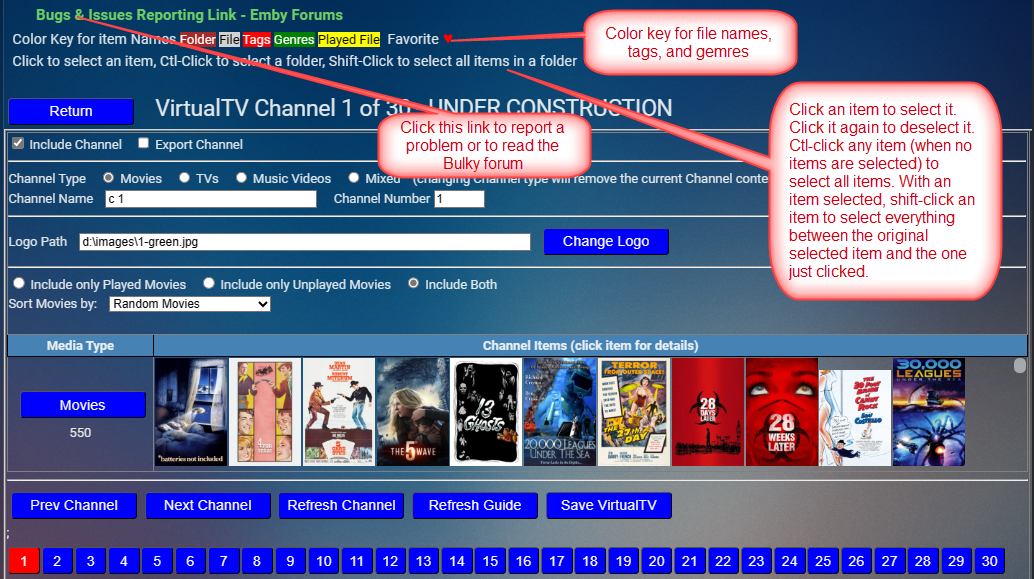The width and height of the screenshot is (1034, 579).
Task: Click the Change Logo button
Action: point(606,241)
